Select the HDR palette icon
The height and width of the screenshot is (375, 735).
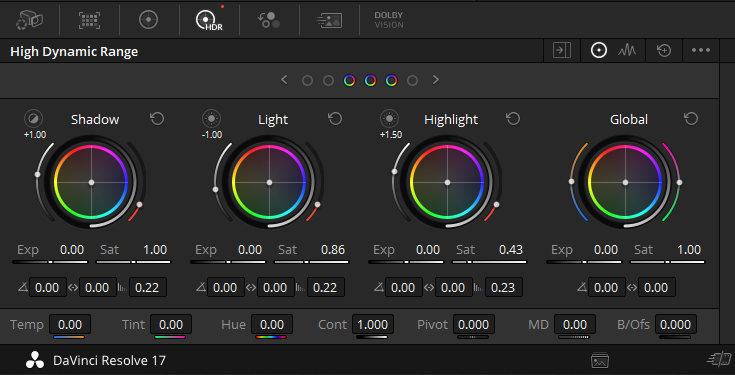pos(209,21)
